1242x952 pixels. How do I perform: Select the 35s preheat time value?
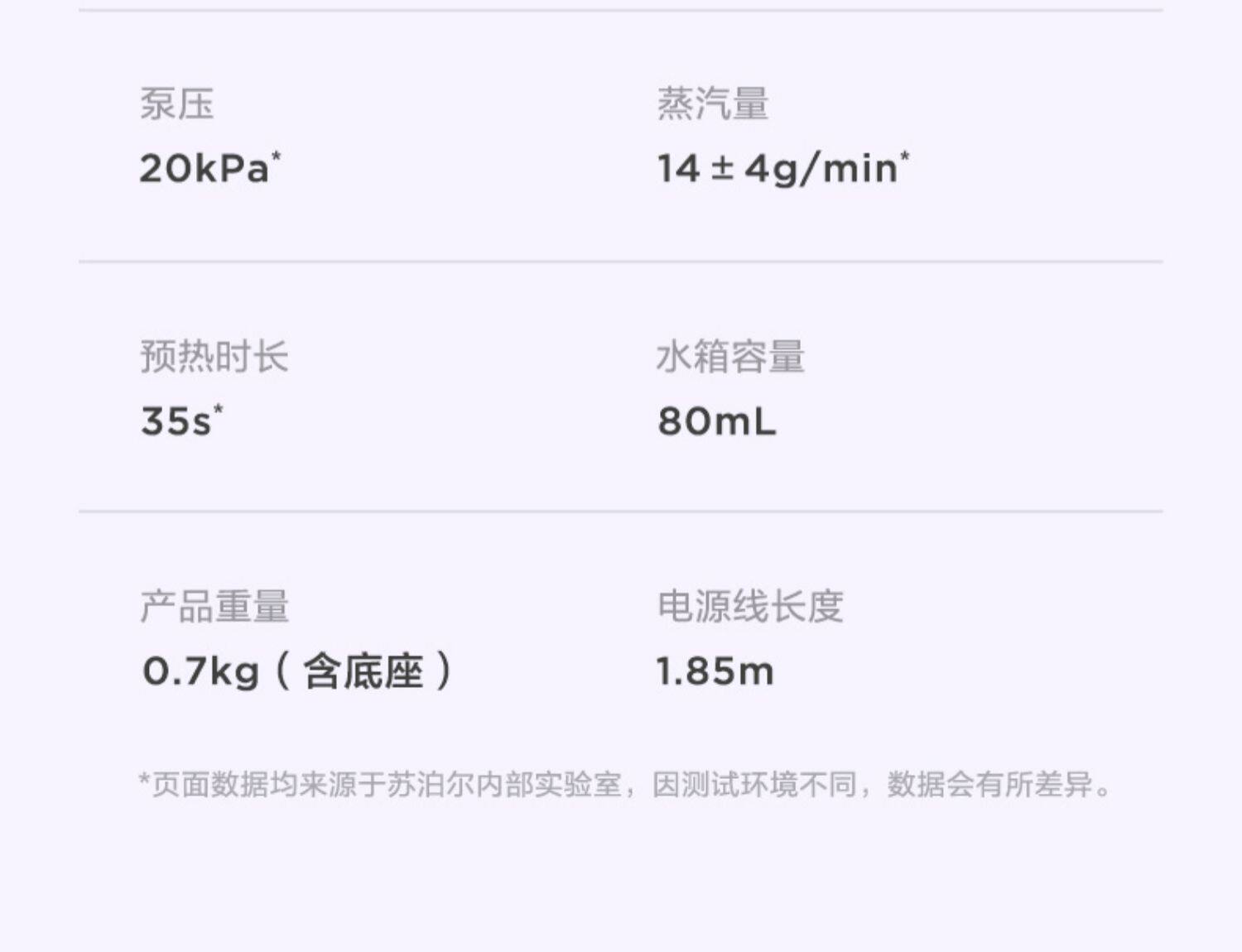176,421
